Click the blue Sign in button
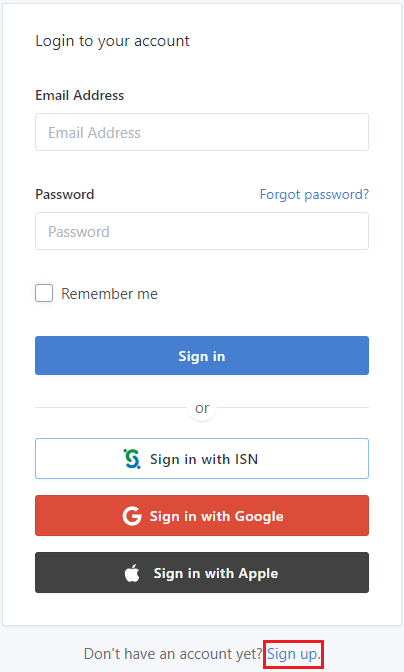Image resolution: width=404 pixels, height=672 pixels. [x=202, y=356]
